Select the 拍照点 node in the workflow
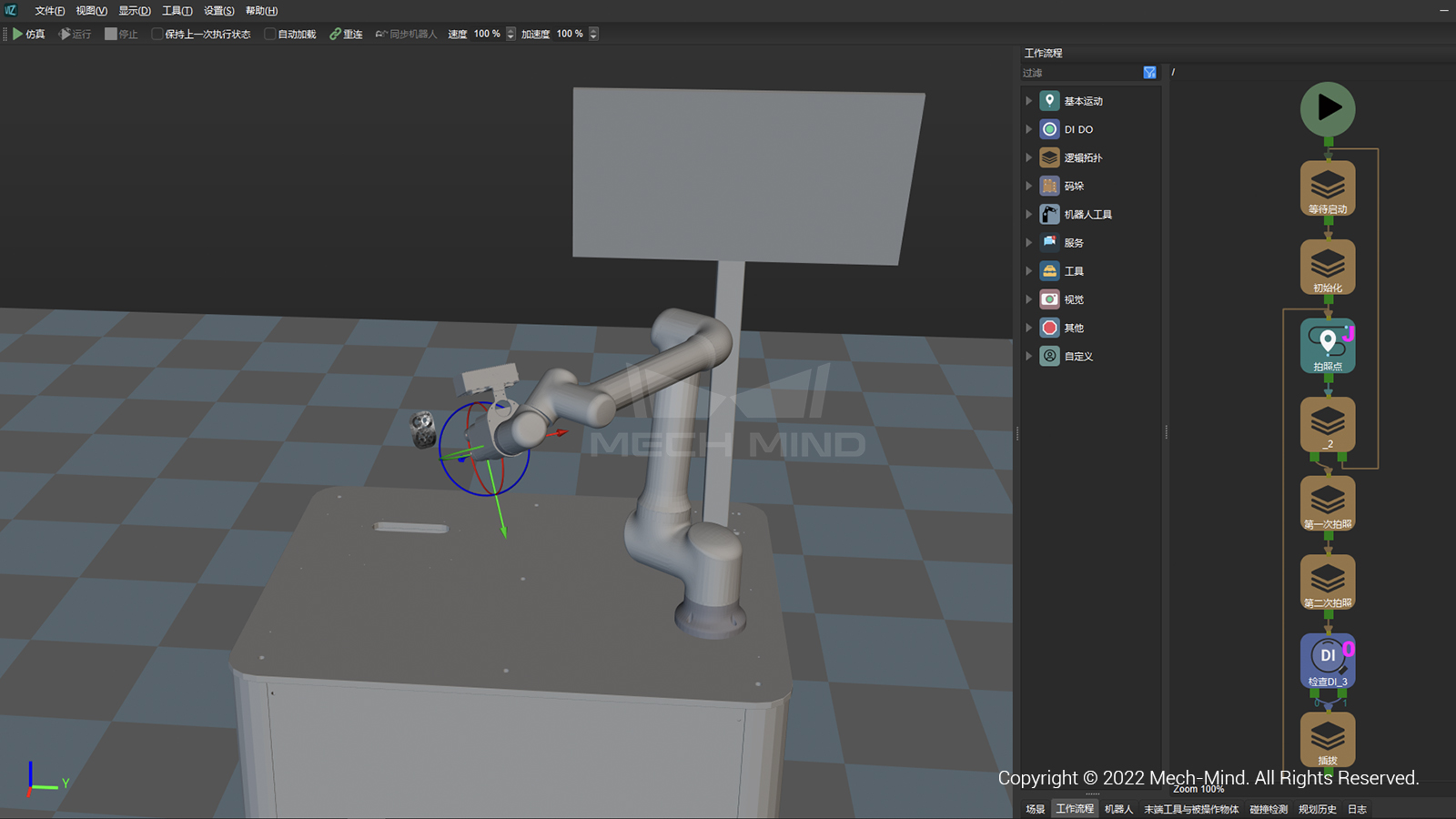Viewport: 1456px width, 819px height. [1328, 346]
